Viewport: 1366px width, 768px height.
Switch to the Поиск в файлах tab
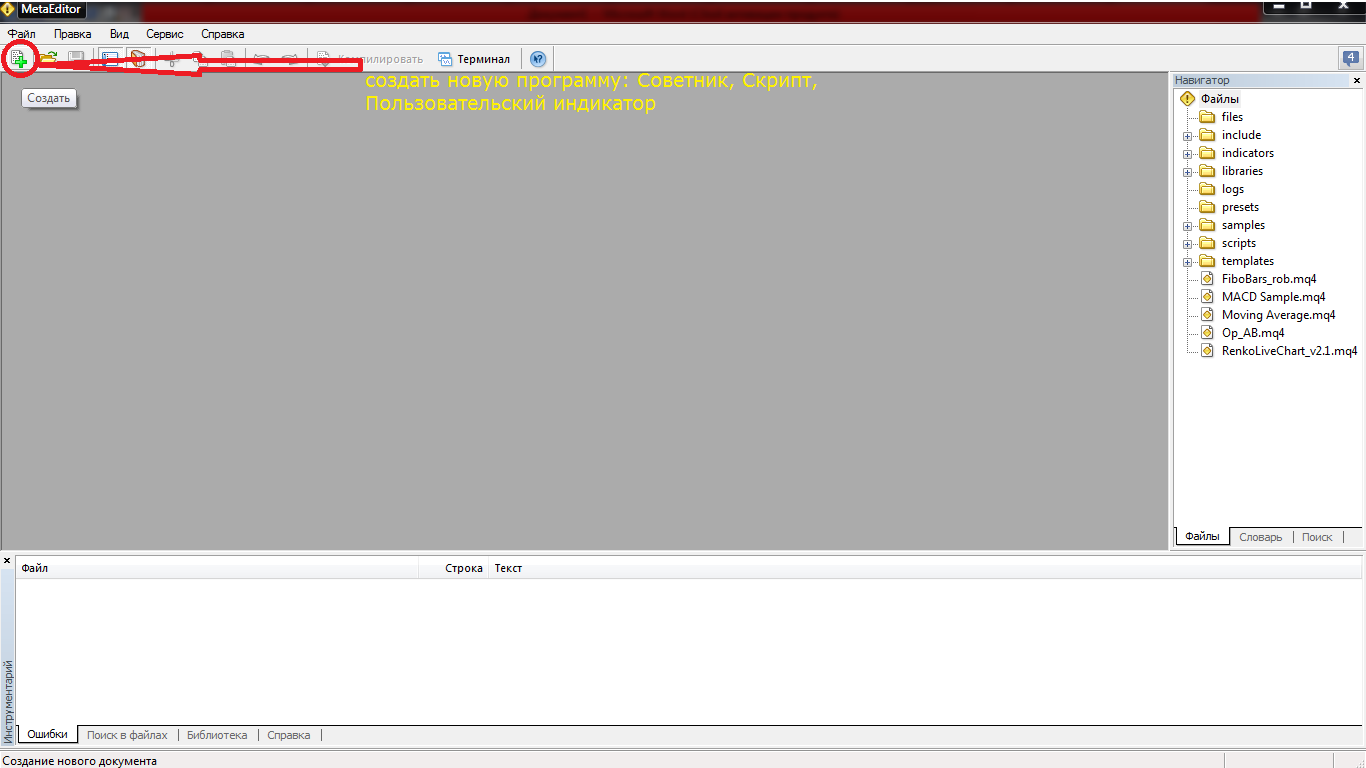(x=127, y=734)
